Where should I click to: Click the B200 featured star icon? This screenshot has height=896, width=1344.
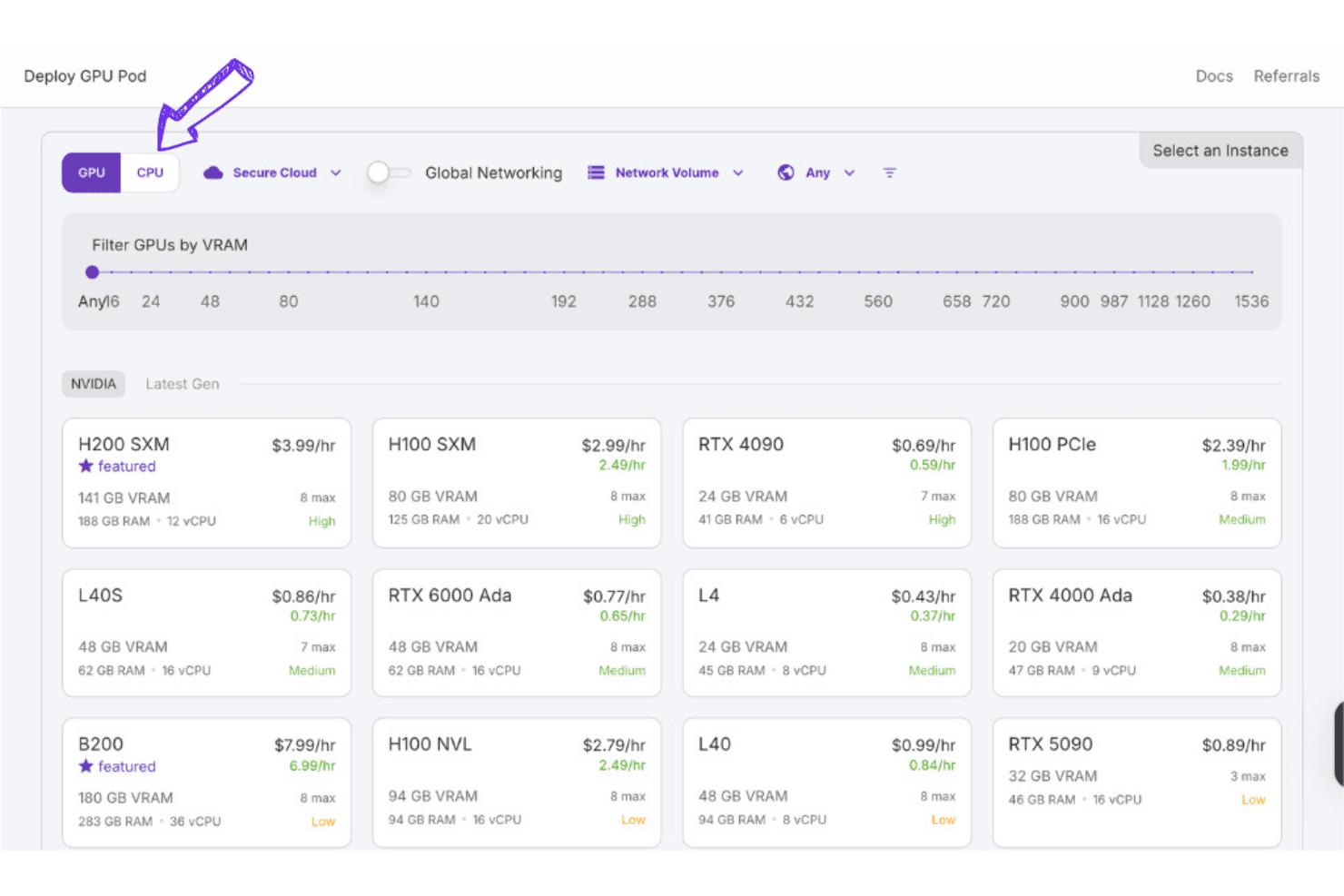86,766
